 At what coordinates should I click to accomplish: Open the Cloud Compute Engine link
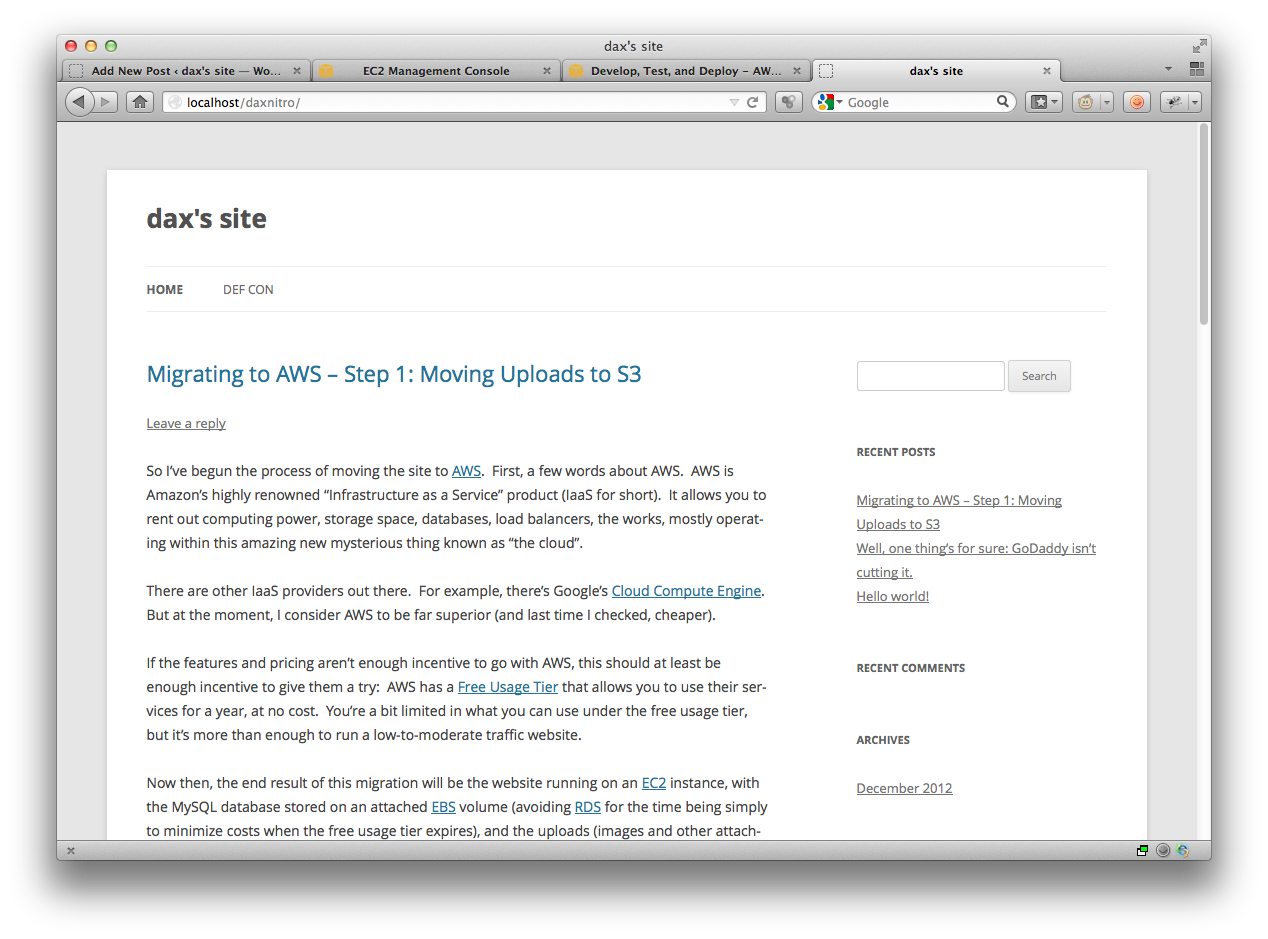coord(686,591)
